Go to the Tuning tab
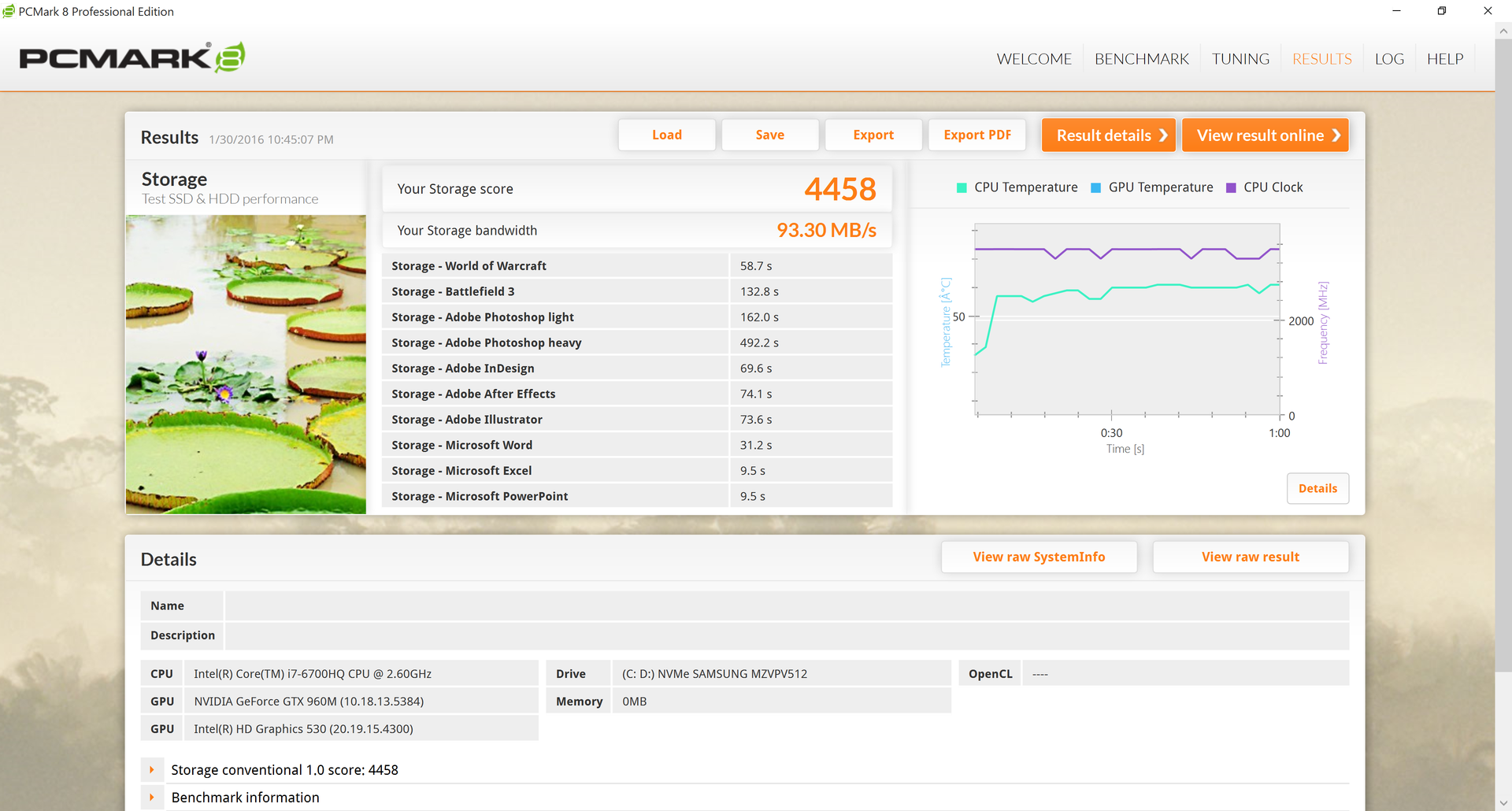Image resolution: width=1512 pixels, height=811 pixels. tap(1240, 59)
